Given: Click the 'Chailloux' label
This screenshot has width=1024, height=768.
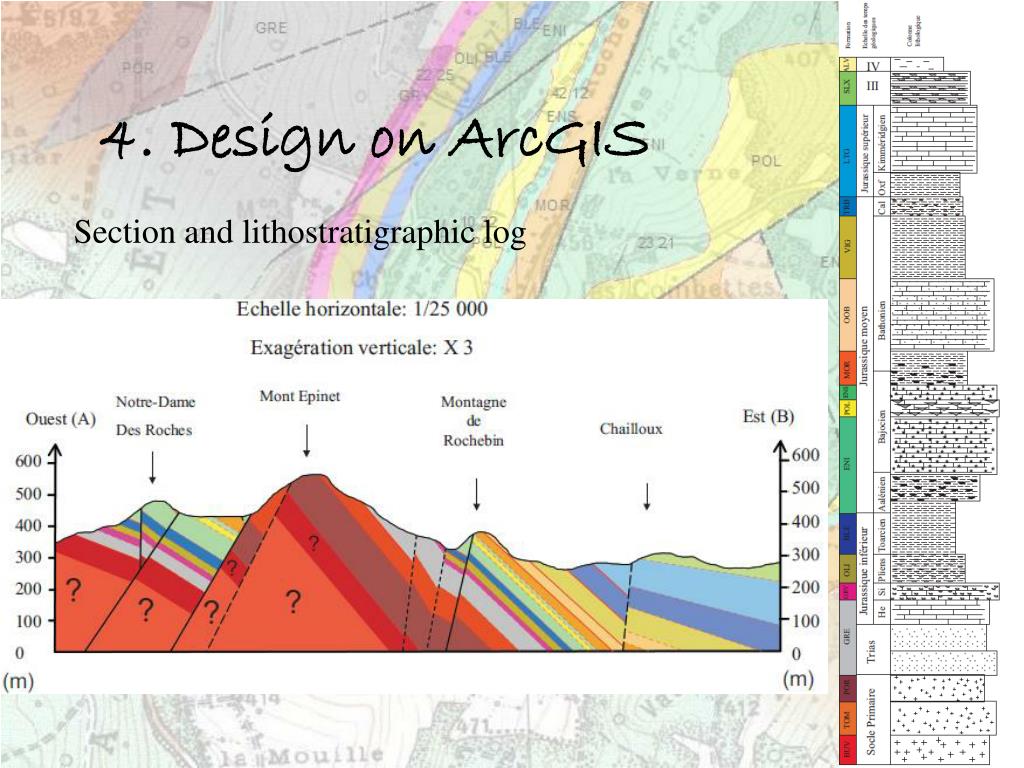Looking at the screenshot, I should tap(631, 428).
